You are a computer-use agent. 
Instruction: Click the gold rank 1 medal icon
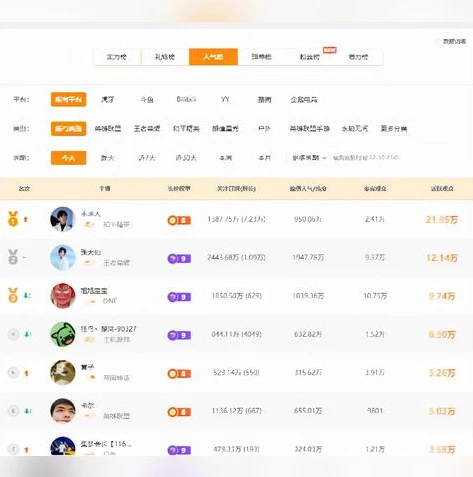(13, 219)
